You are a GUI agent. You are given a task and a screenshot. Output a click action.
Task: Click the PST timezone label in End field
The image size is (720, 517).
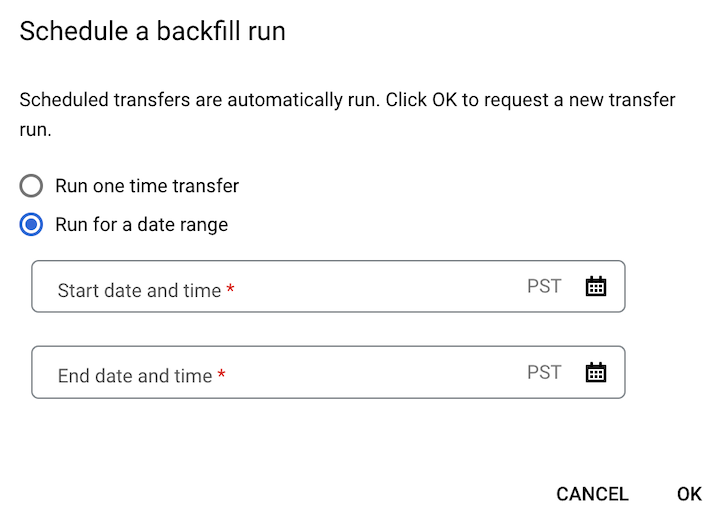tap(544, 373)
